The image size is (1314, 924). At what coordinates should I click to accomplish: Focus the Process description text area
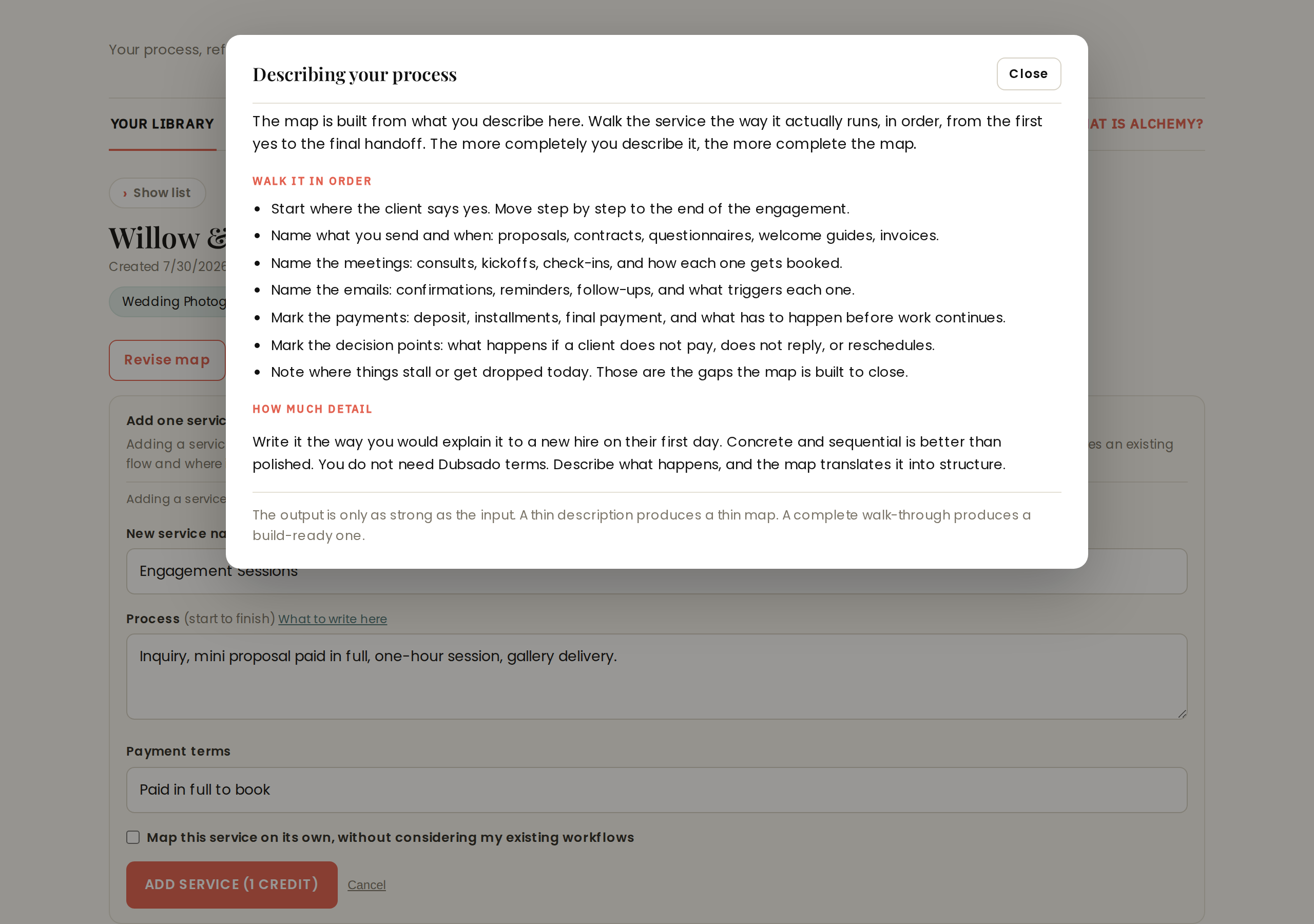[657, 677]
